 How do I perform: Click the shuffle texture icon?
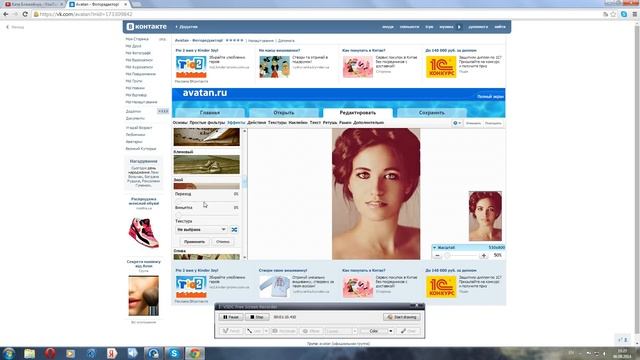(x=234, y=230)
